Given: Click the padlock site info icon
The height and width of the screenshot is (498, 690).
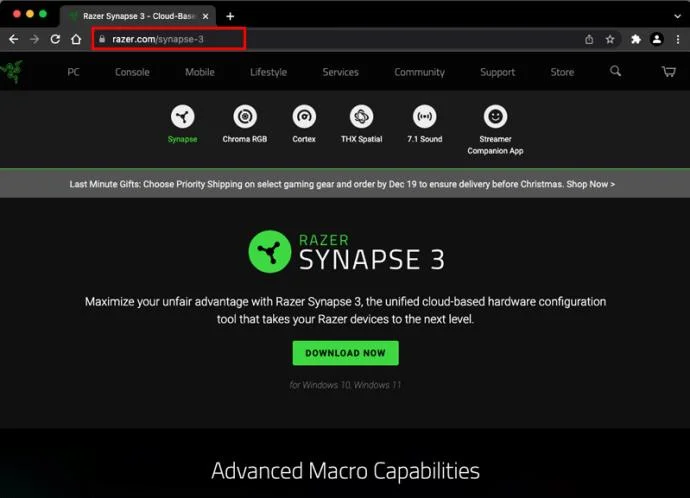Looking at the screenshot, I should pyautogui.click(x=102, y=39).
